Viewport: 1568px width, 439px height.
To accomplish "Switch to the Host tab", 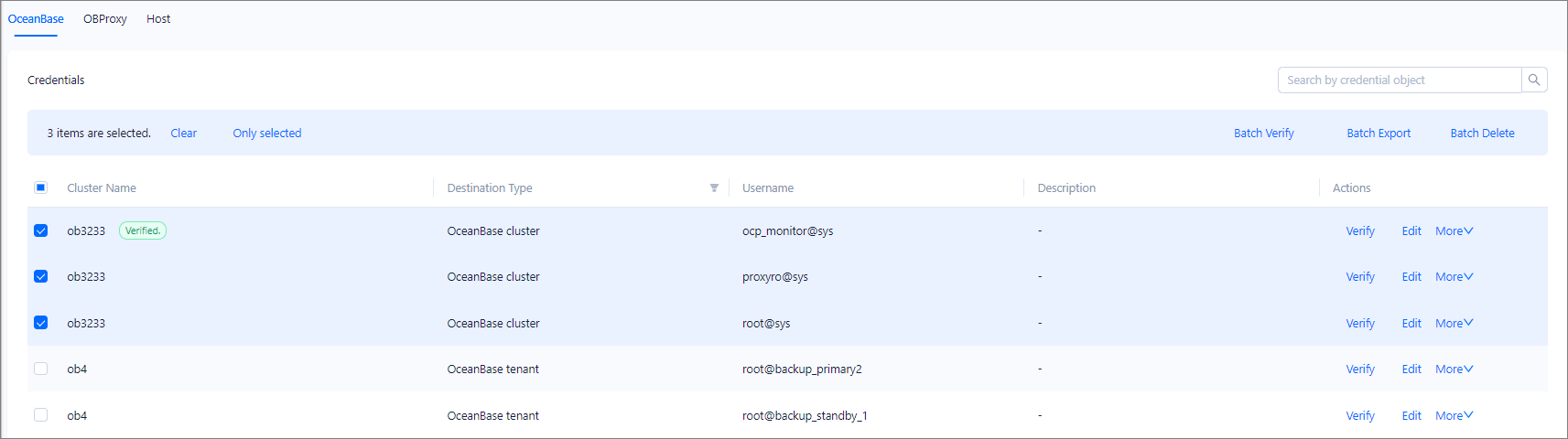I will [x=158, y=19].
